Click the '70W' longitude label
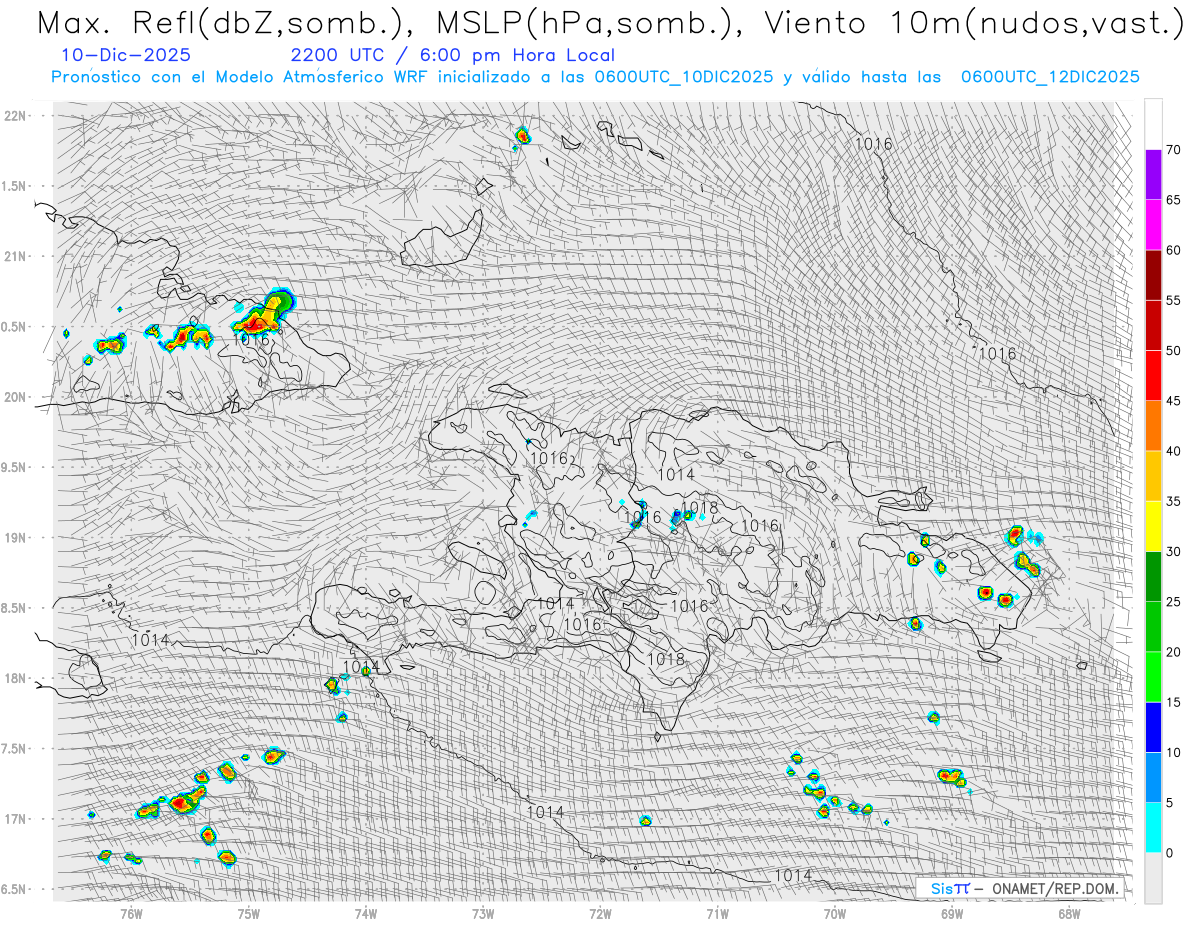 [835, 913]
